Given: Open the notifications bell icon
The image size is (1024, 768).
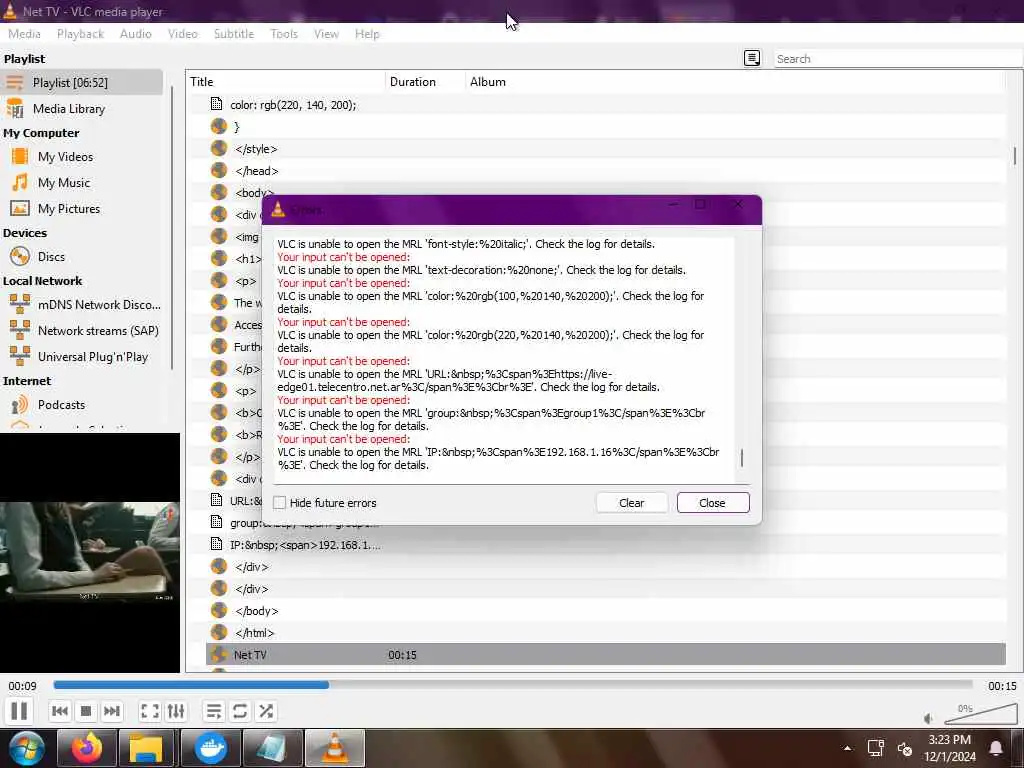Looking at the screenshot, I should click(x=996, y=748).
